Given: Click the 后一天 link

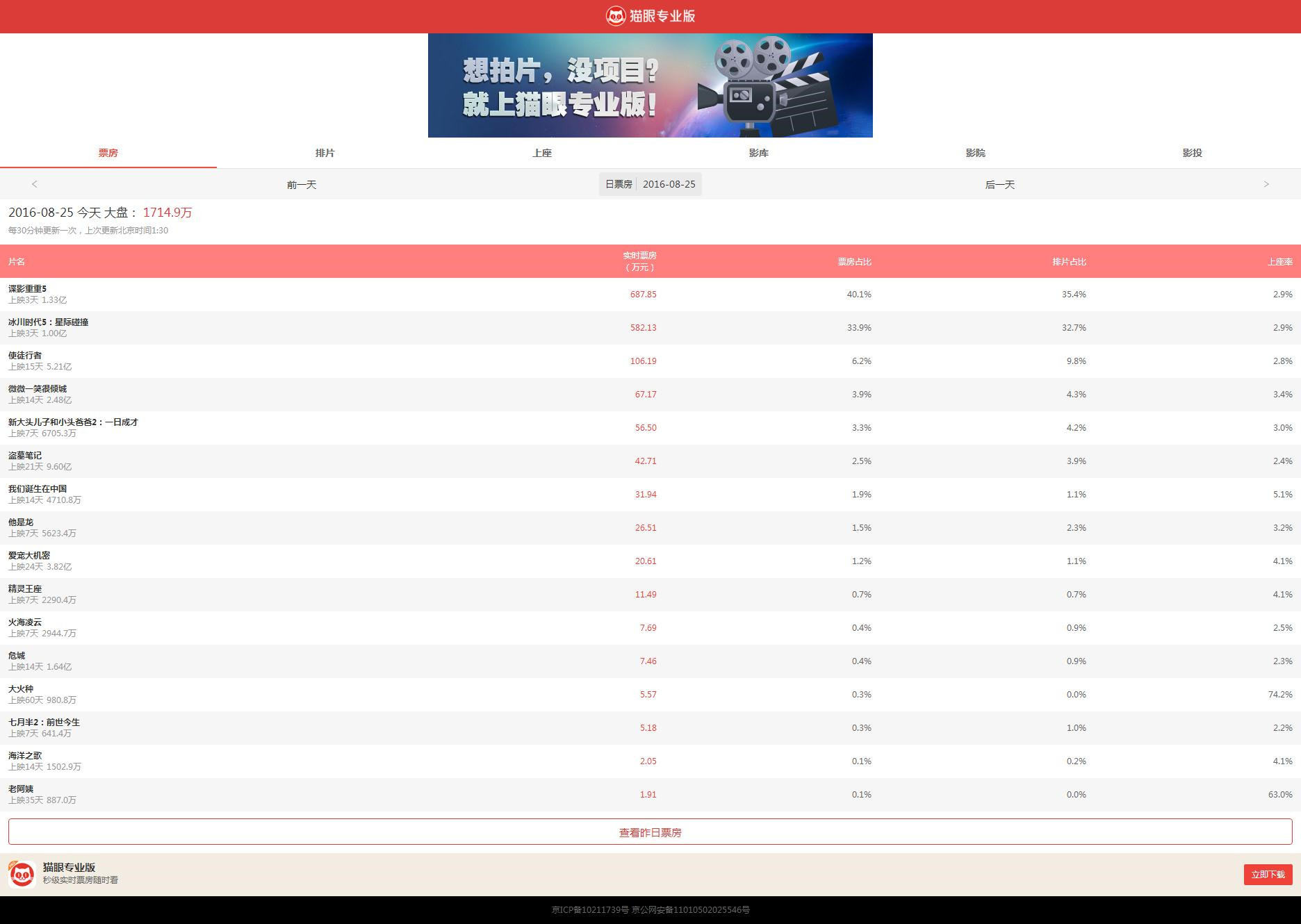Looking at the screenshot, I should 1000,185.
